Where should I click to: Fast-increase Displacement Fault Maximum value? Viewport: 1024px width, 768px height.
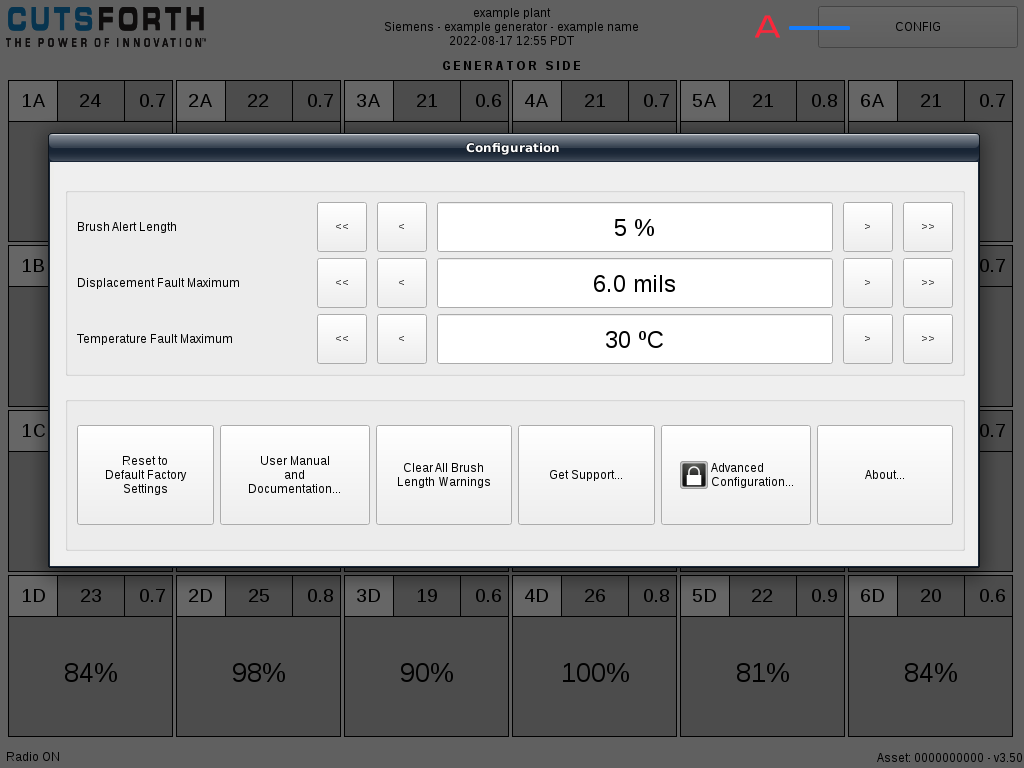click(927, 283)
